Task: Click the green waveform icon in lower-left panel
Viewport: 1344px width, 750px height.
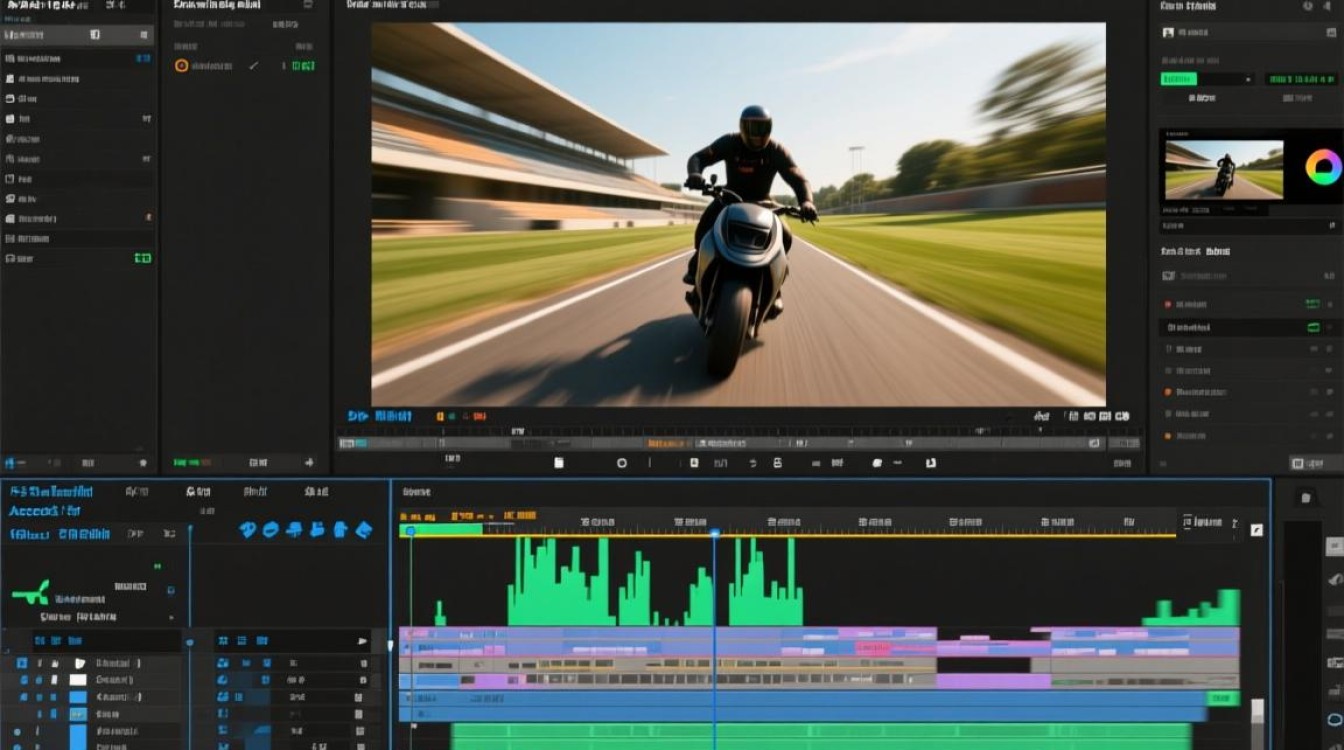Action: click(30, 593)
